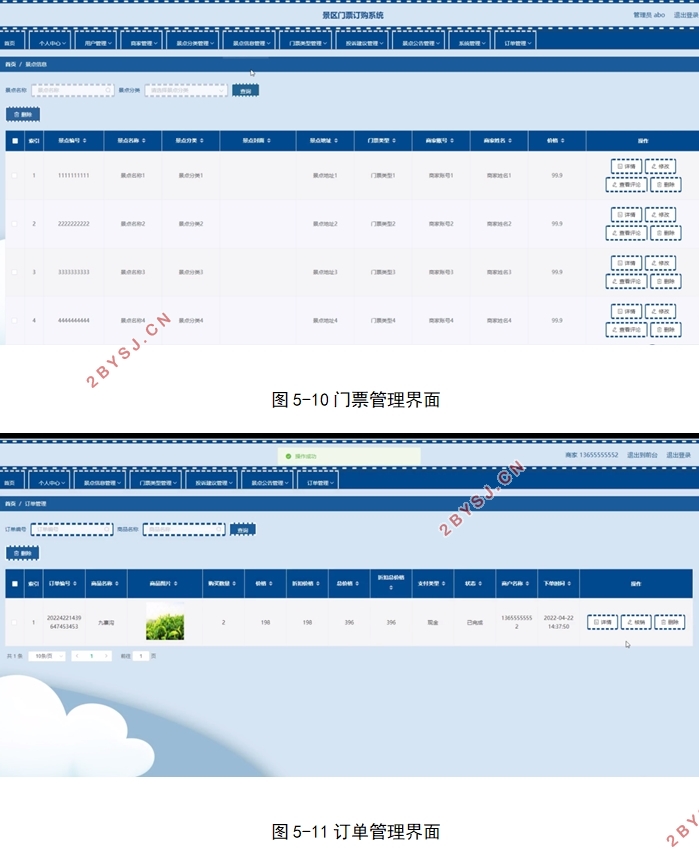Screen dimensions: 699x866
Task: Sort by 景点编号 column in ticket table
Action: click(x=84, y=141)
